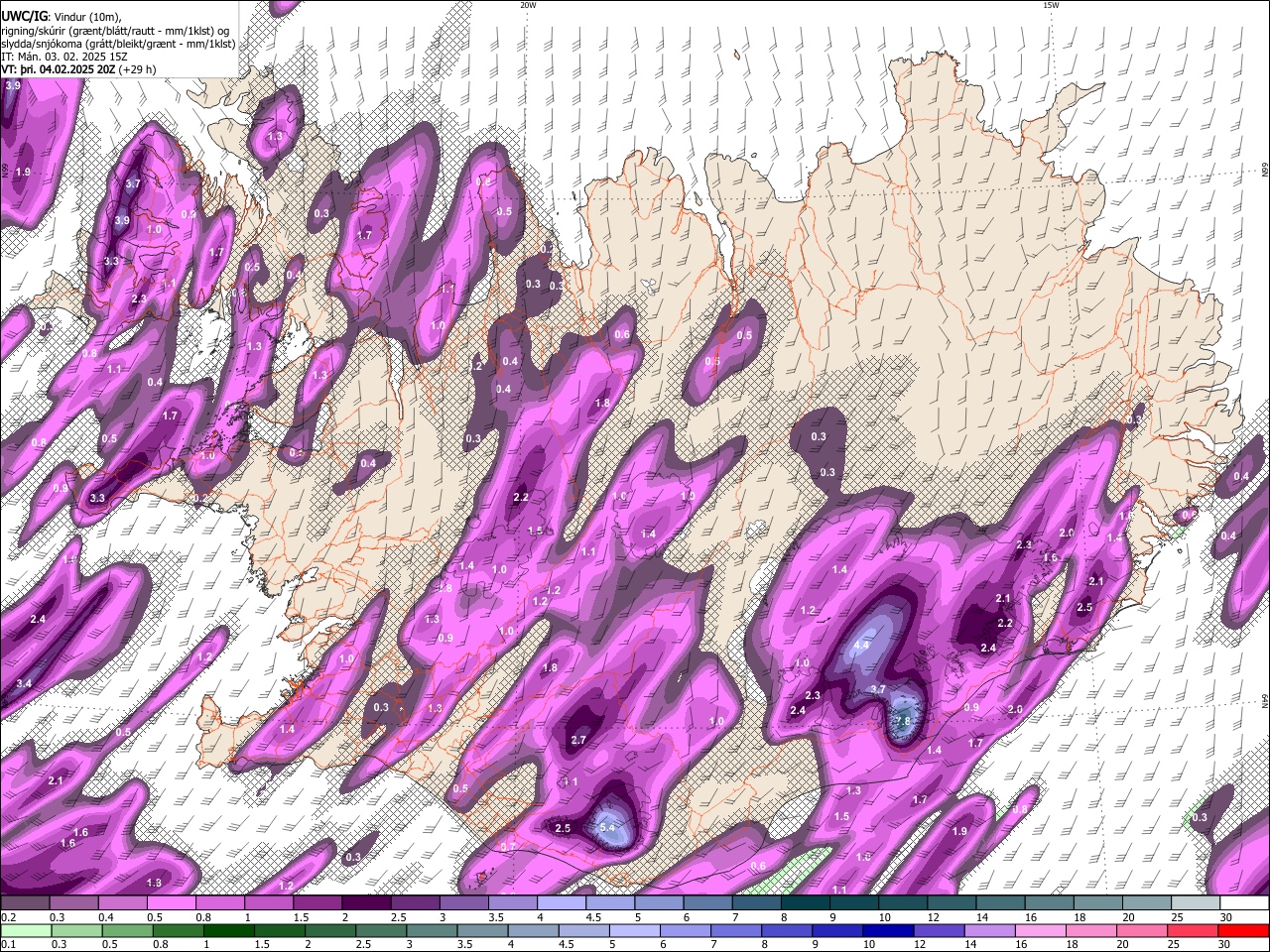Screen dimensions: 1270x952
Task: Click the '5.4' precipitation value on map
Action: coord(608,827)
